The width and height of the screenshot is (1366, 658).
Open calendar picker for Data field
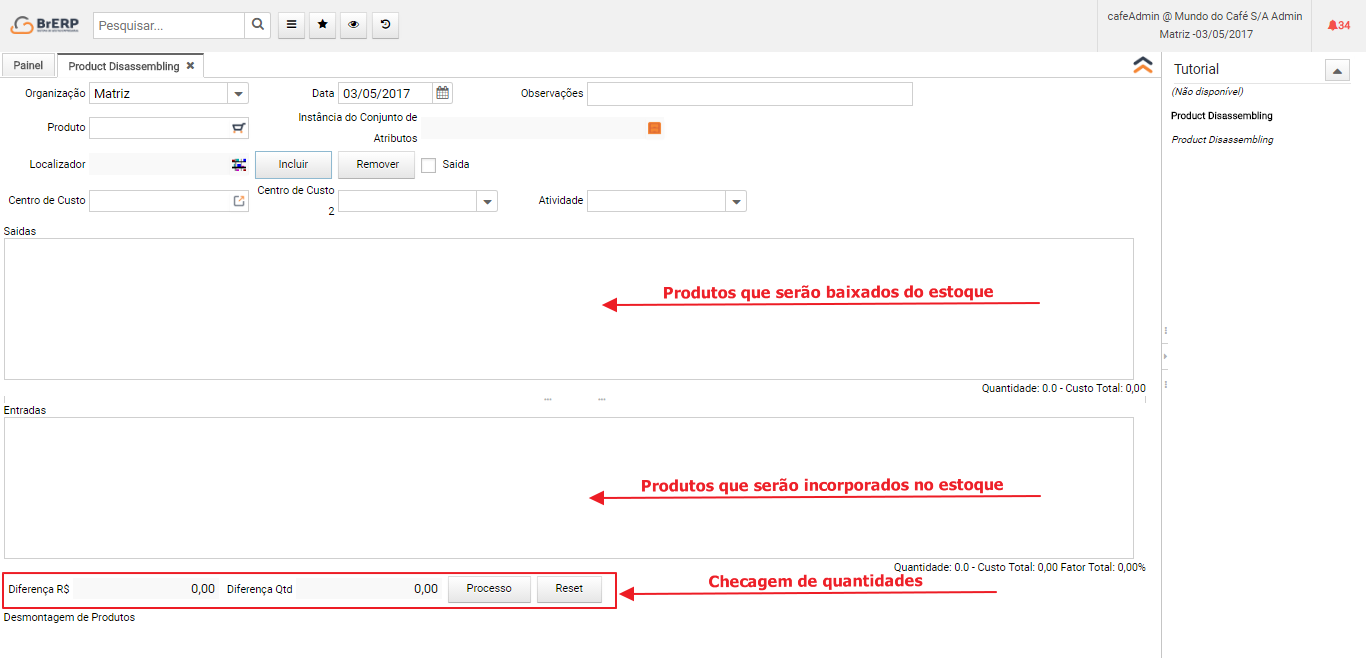click(x=442, y=93)
